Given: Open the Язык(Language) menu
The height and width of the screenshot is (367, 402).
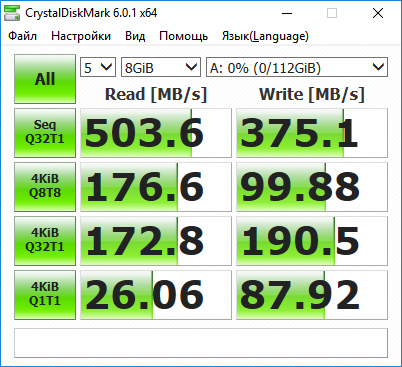Looking at the screenshot, I should 265,36.
